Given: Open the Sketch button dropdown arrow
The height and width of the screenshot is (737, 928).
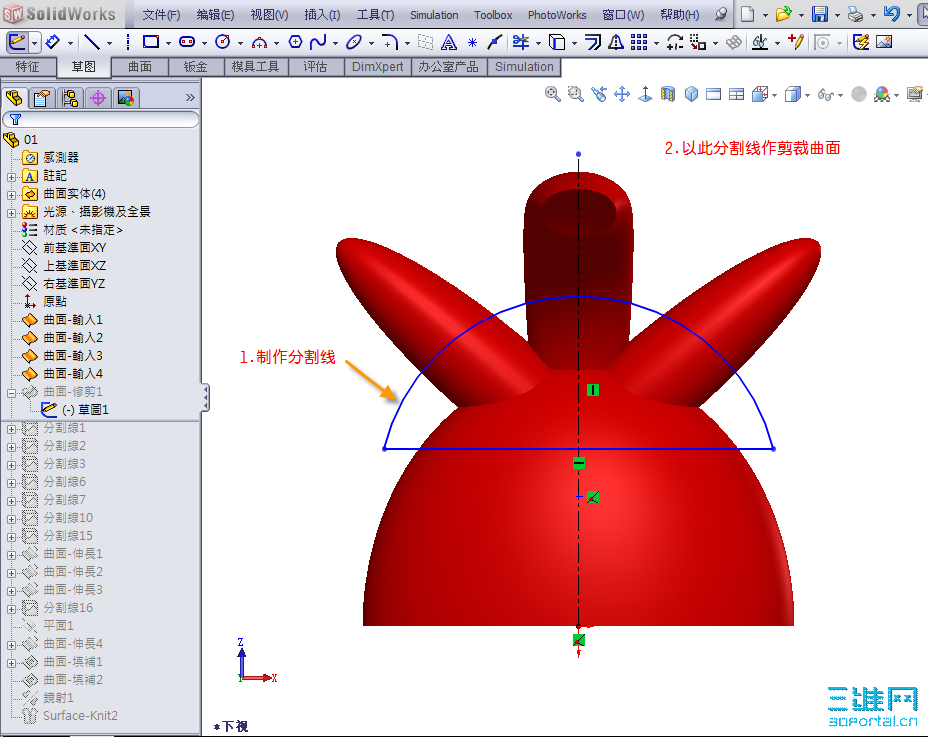Looking at the screenshot, I should tap(34, 43).
